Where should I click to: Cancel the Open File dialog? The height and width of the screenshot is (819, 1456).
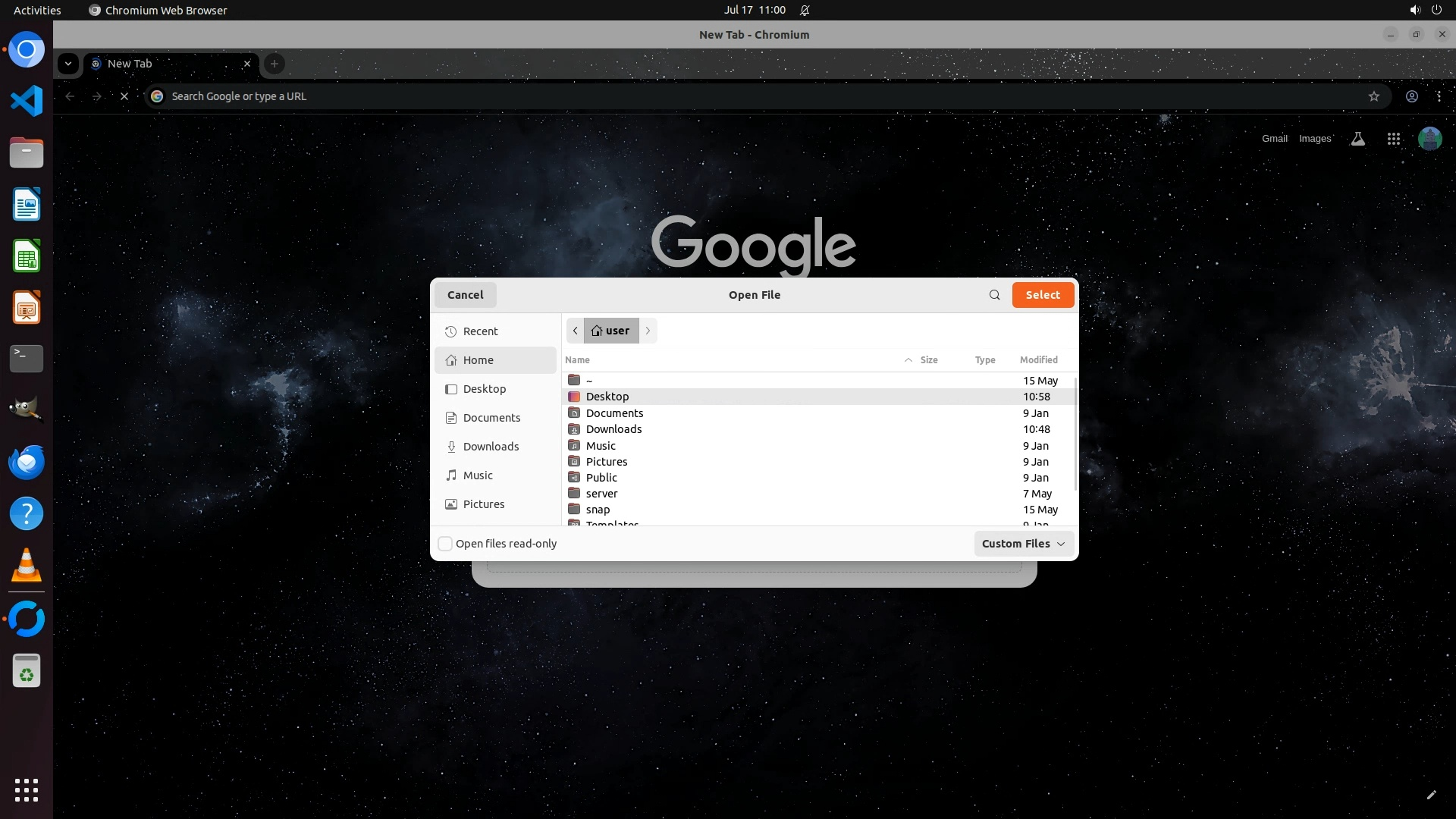465,295
